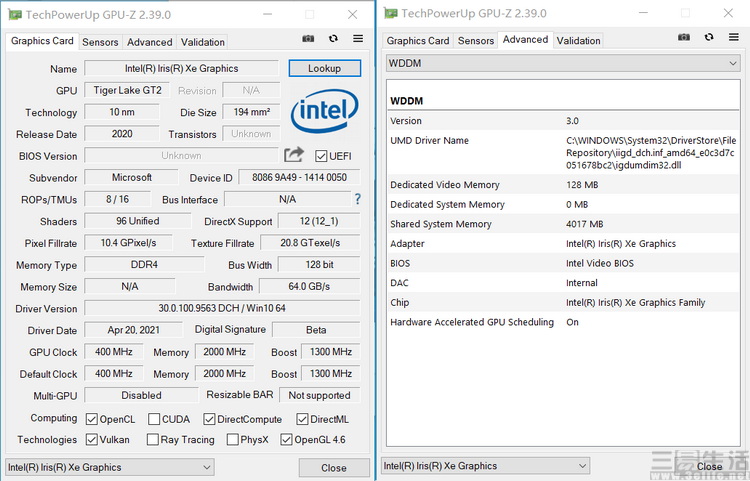Switch to Graphics Card tab in right window
Viewport: 750px width, 481px height.
418,41
